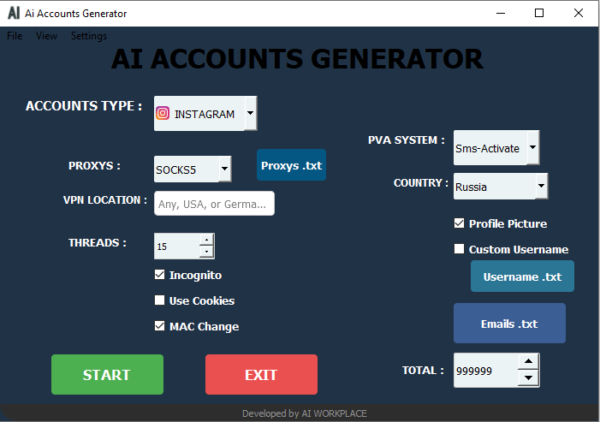Screen dimensions: 600x422
Task: Enable the Use Cookies checkbox
Action: 160,300
